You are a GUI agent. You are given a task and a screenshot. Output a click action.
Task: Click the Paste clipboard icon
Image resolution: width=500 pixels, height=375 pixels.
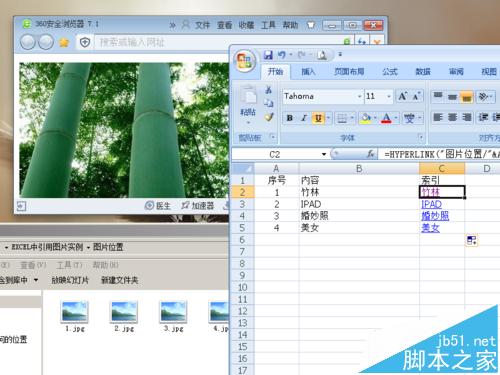pyautogui.click(x=249, y=96)
